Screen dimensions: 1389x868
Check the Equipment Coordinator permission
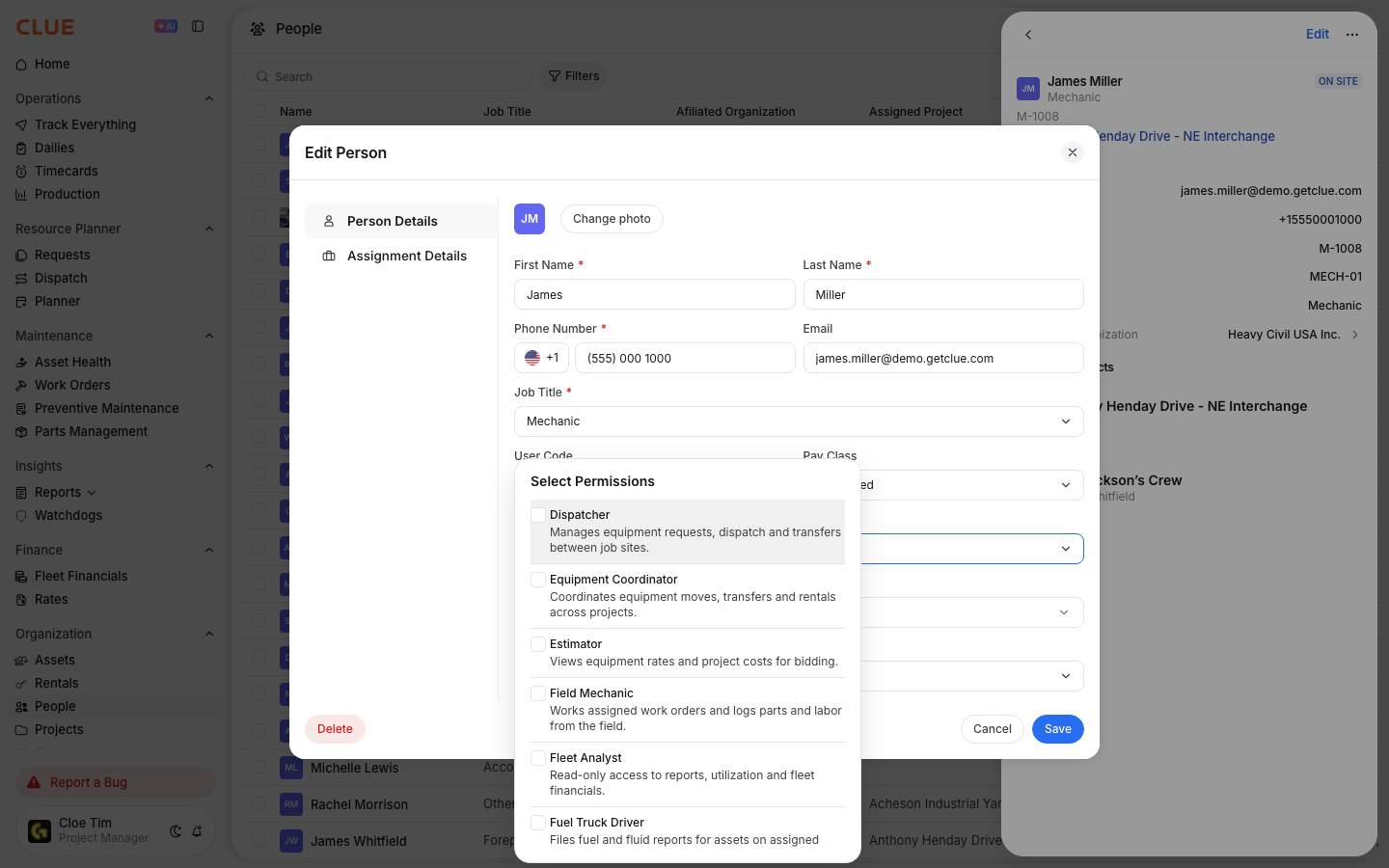point(538,580)
